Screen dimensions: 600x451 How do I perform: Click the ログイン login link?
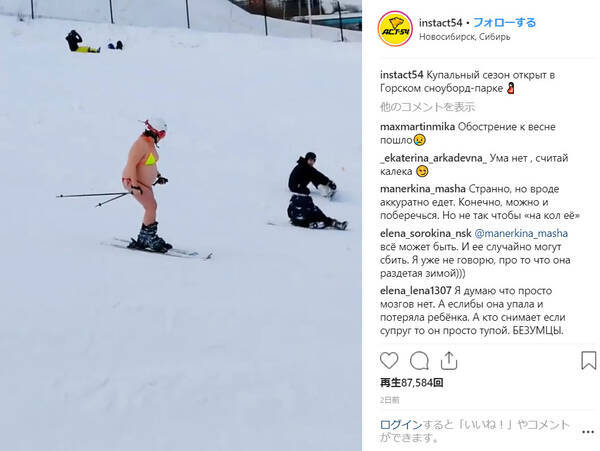tap(401, 424)
